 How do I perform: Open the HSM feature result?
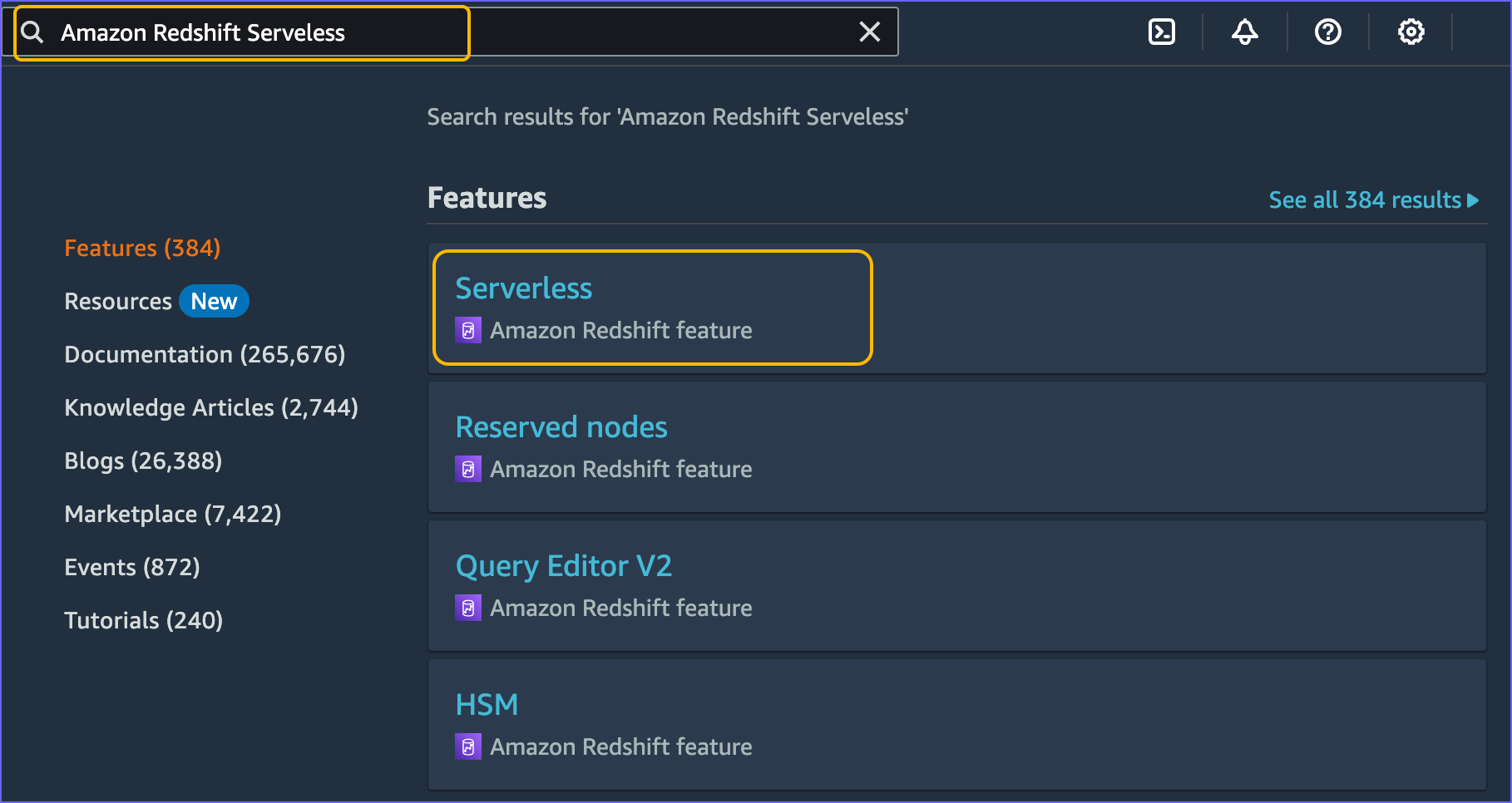tap(487, 703)
